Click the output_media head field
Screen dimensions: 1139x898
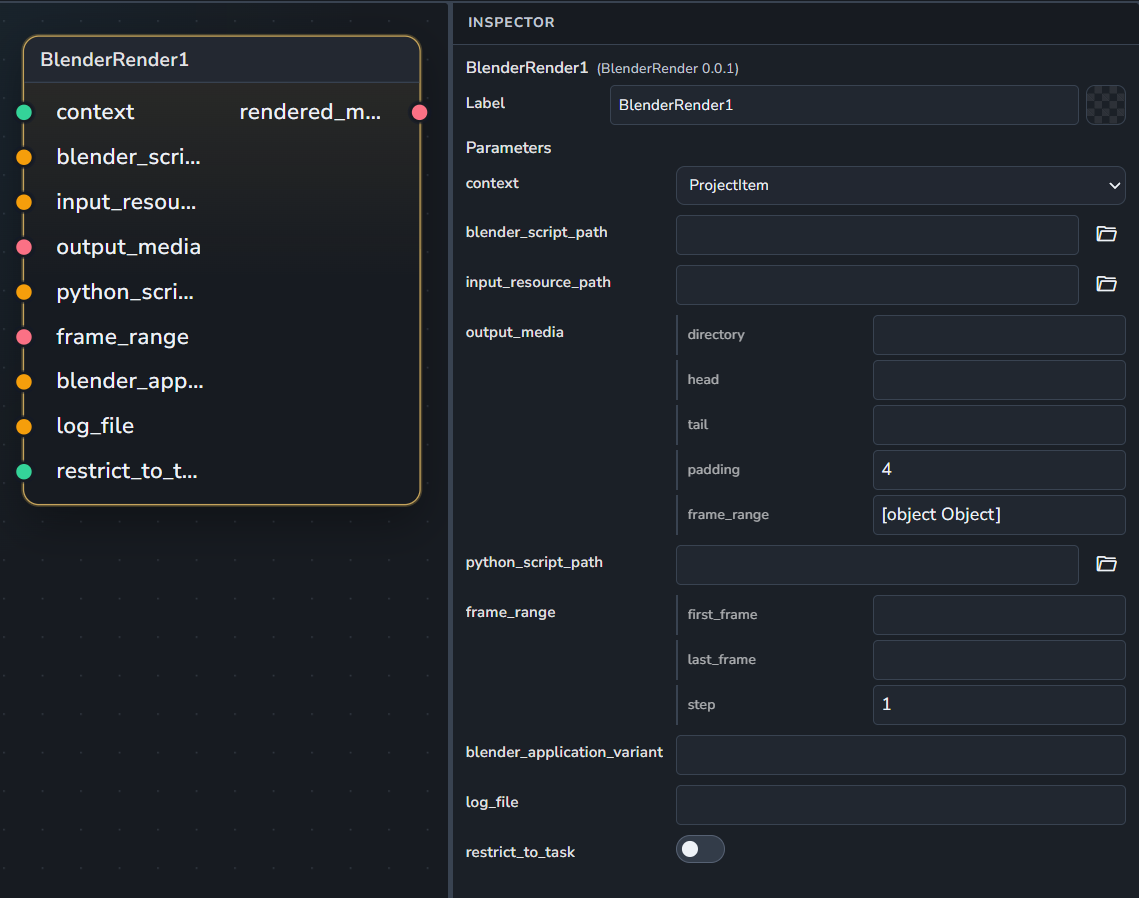[x=999, y=380]
